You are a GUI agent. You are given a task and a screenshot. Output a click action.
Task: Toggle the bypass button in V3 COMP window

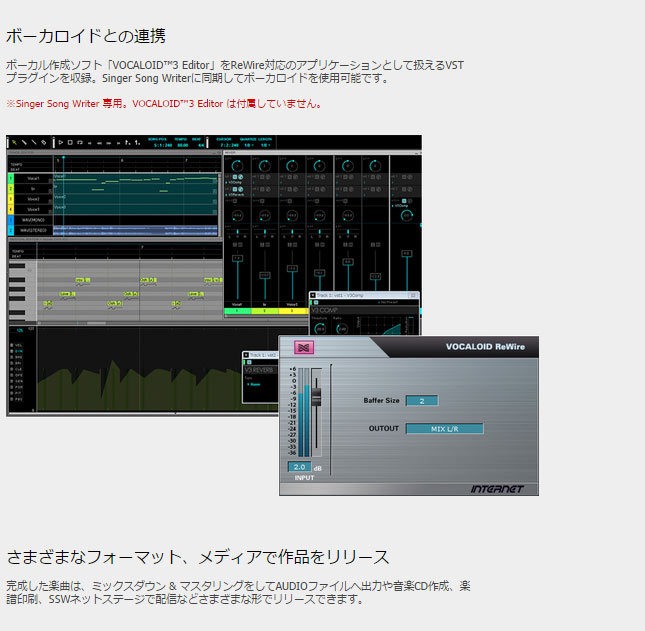[316, 303]
